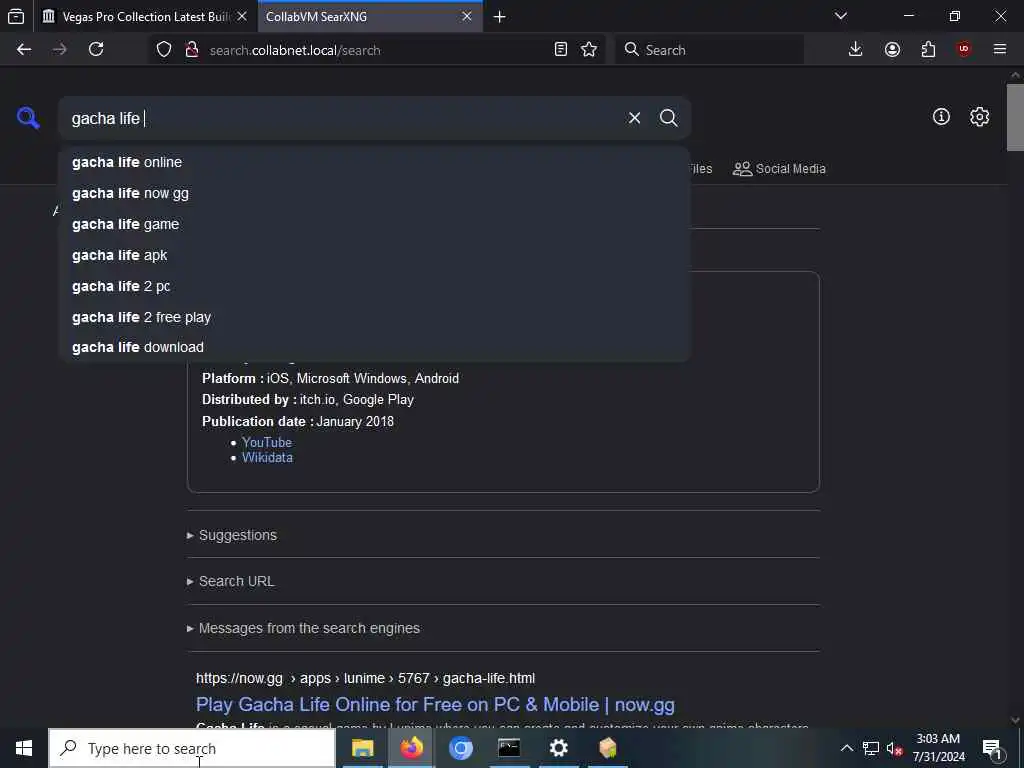Screen dimensions: 1024x768
Task: Open network status tray icon
Action: click(x=871, y=748)
